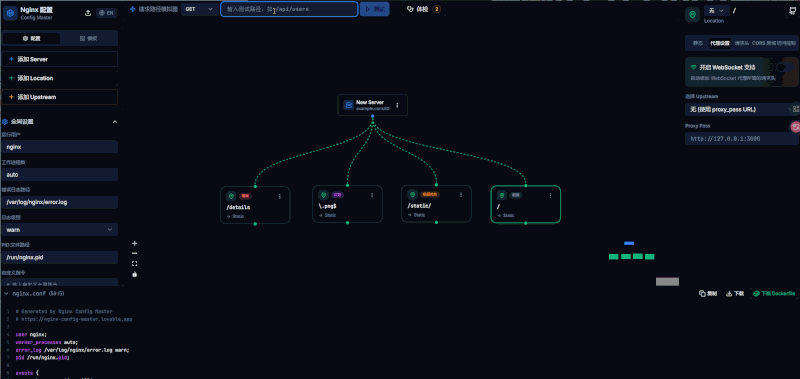This screenshot has width=800, height=379.
Task: Select the New Server node
Action: point(372,105)
